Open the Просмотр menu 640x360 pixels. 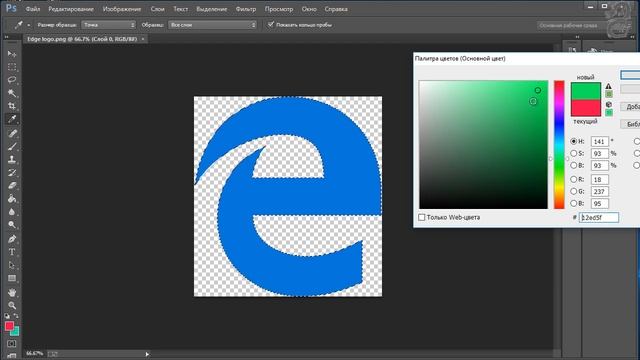click(x=279, y=9)
